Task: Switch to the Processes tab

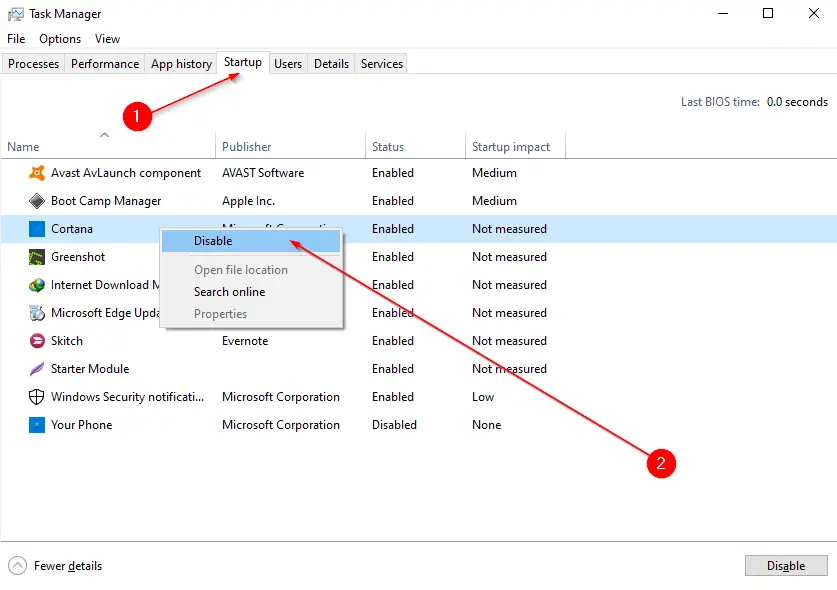Action: pos(33,64)
